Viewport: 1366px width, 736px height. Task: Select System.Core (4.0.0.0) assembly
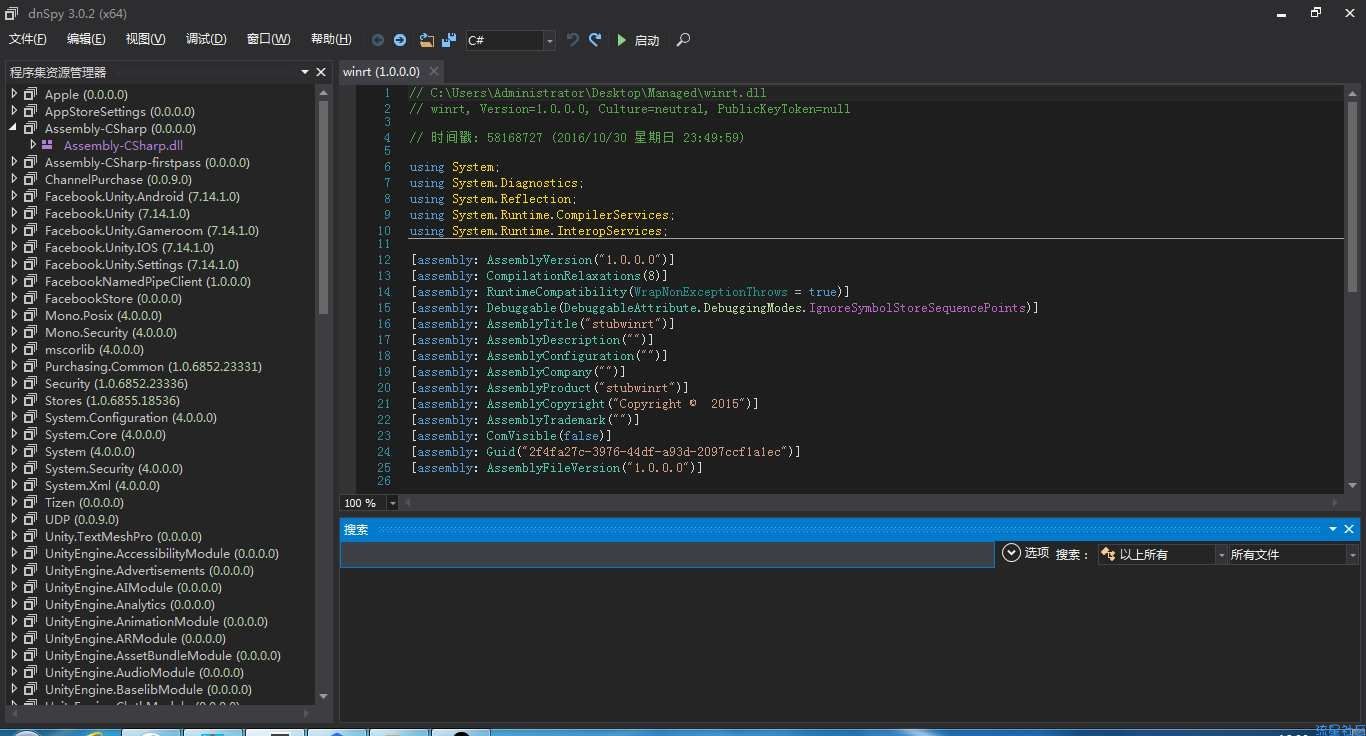105,434
